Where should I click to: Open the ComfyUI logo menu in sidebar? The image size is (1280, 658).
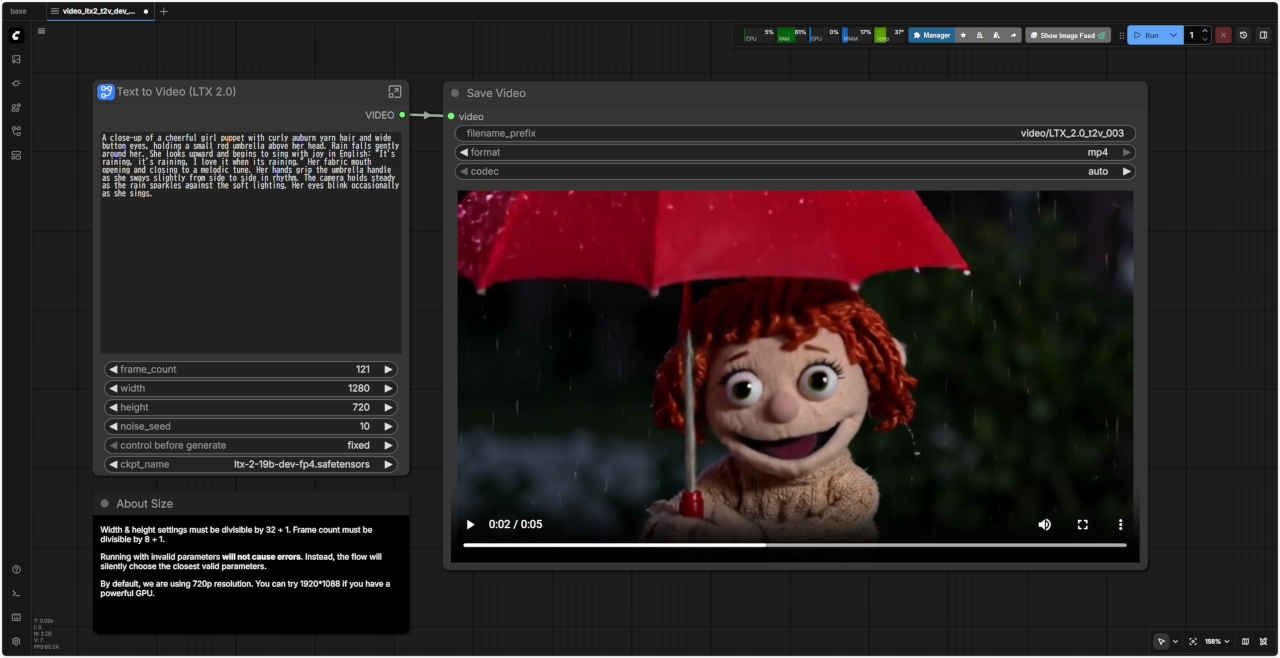16,36
